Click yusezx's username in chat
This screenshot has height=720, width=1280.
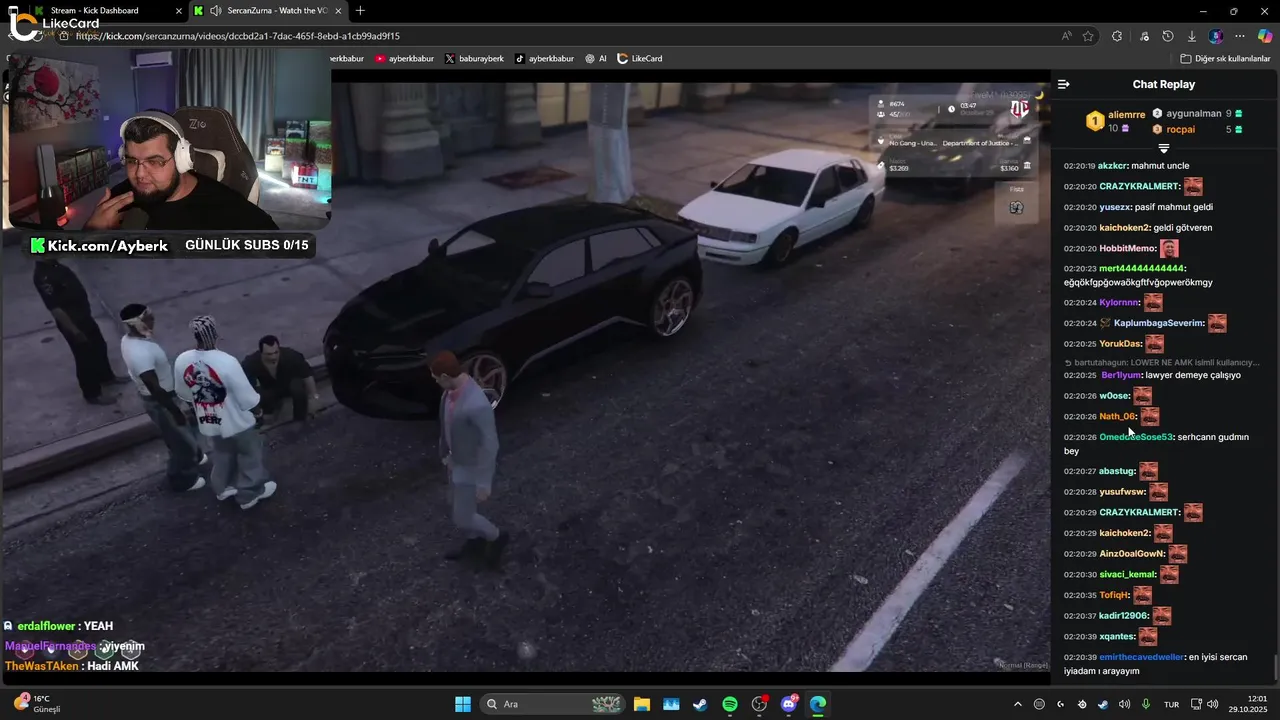[x=1115, y=207]
